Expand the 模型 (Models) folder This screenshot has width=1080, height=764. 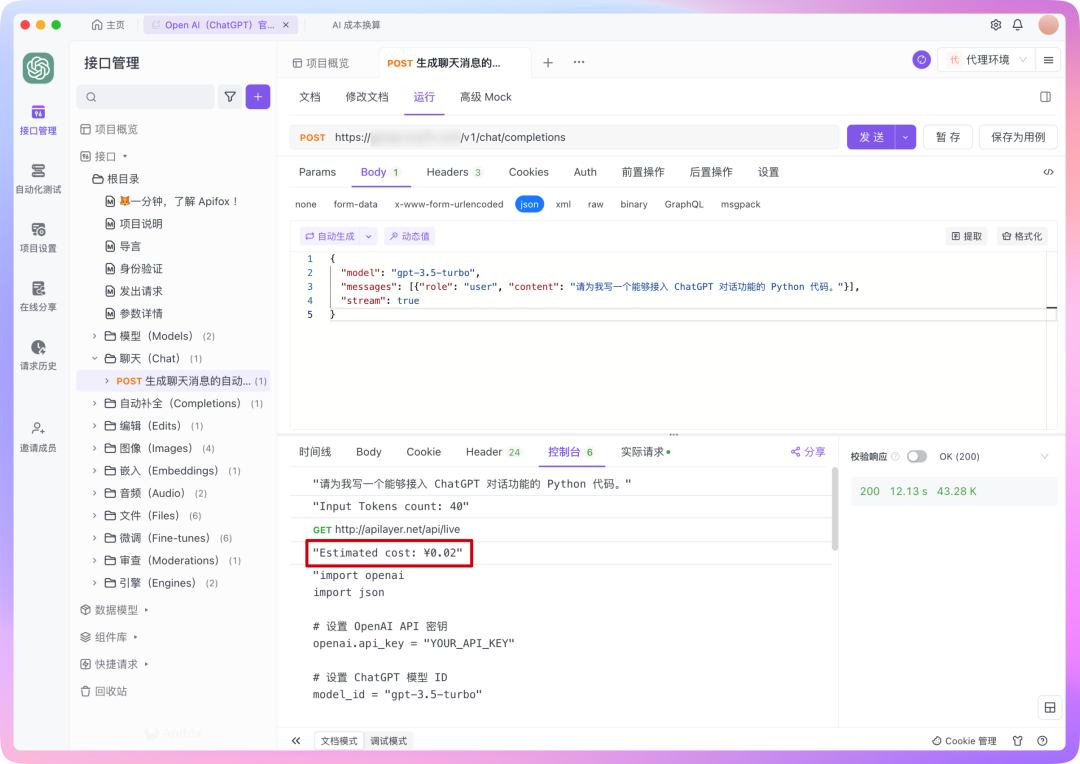click(95, 336)
